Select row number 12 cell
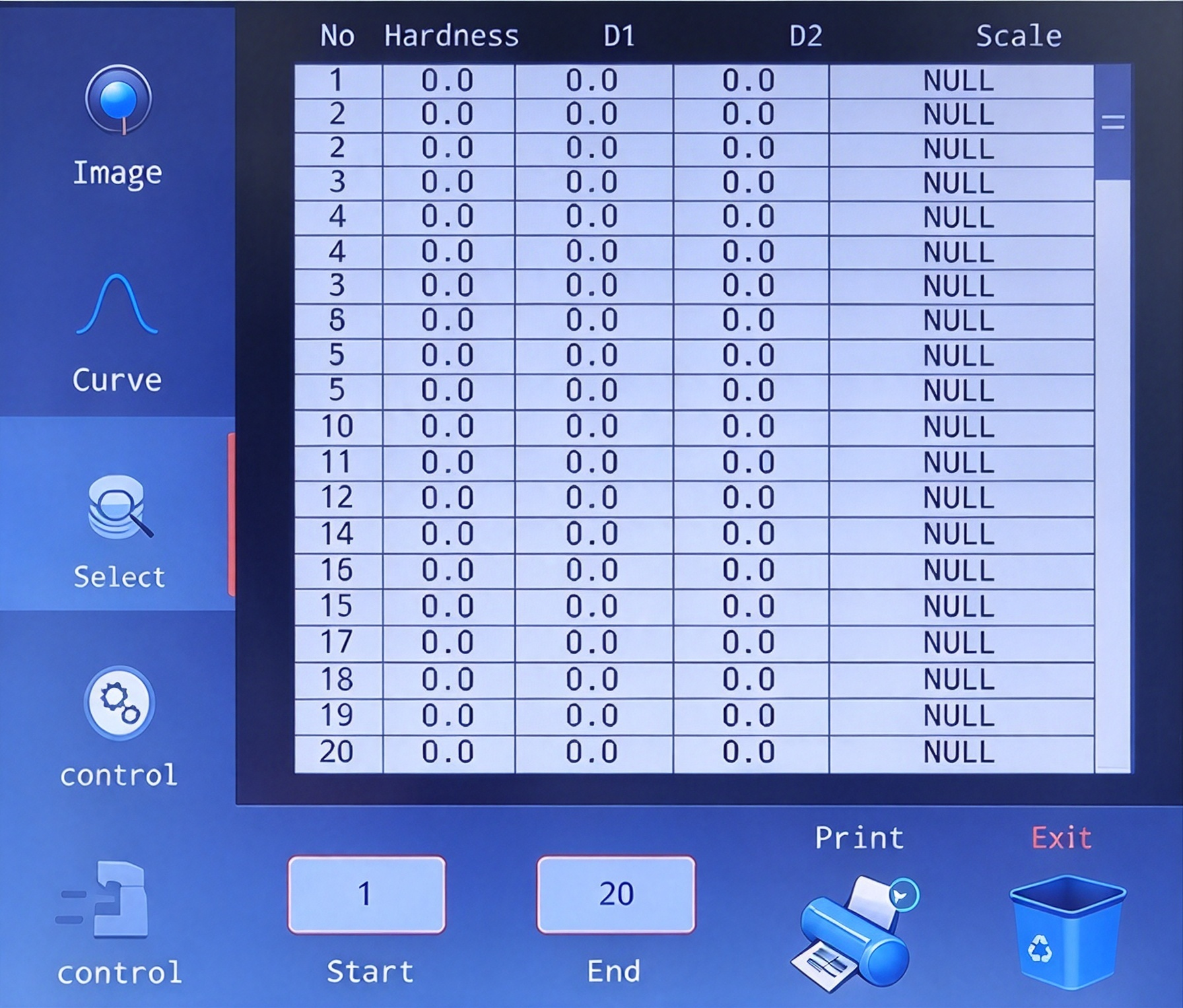This screenshot has height=1008, width=1183. [x=338, y=498]
